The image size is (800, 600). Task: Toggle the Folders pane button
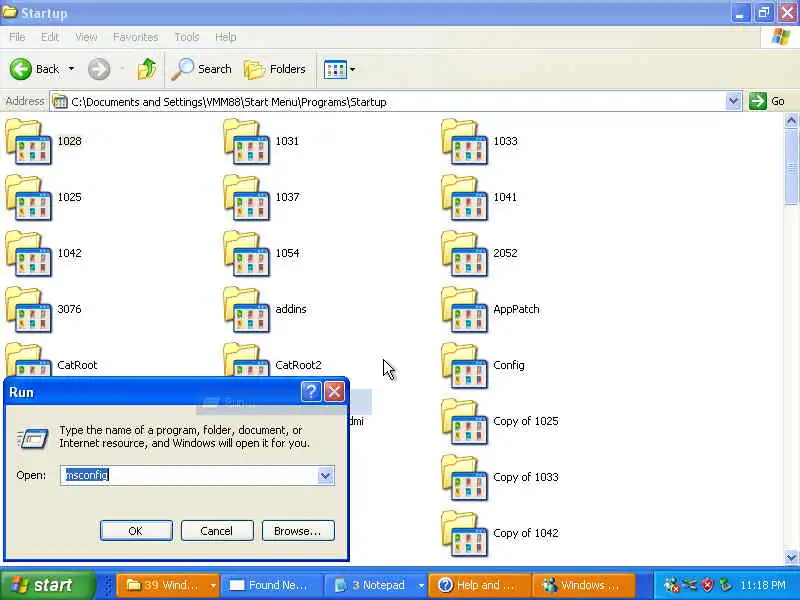(x=274, y=69)
